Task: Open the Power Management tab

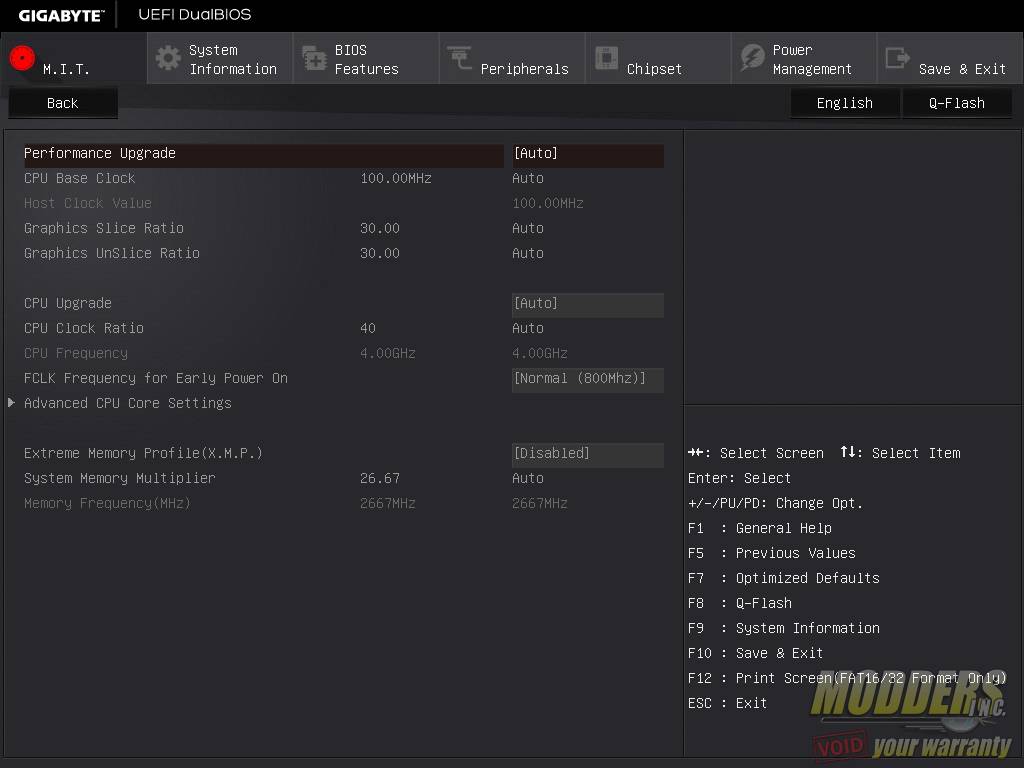Action: pos(804,59)
